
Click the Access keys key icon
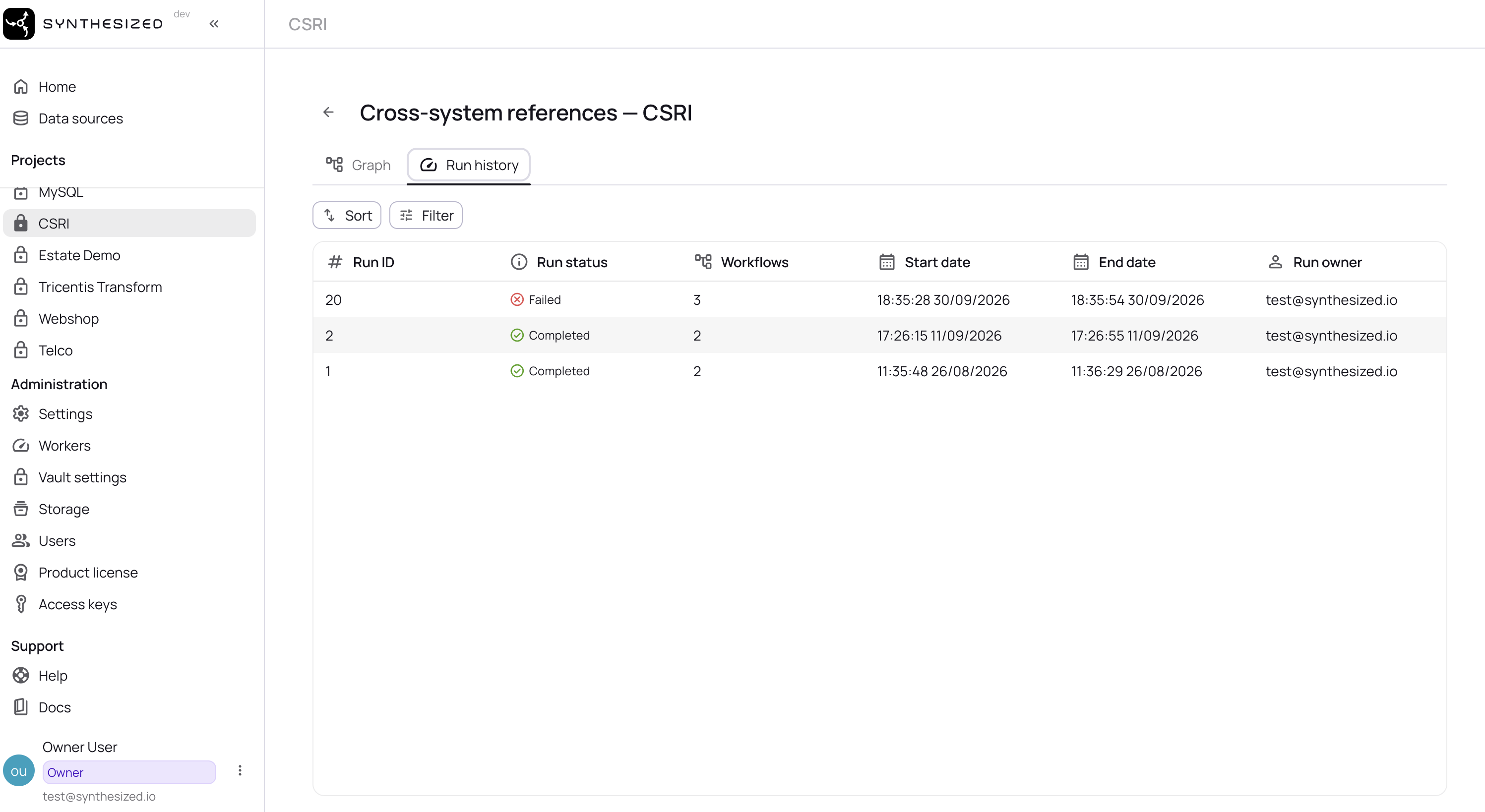[21, 604]
